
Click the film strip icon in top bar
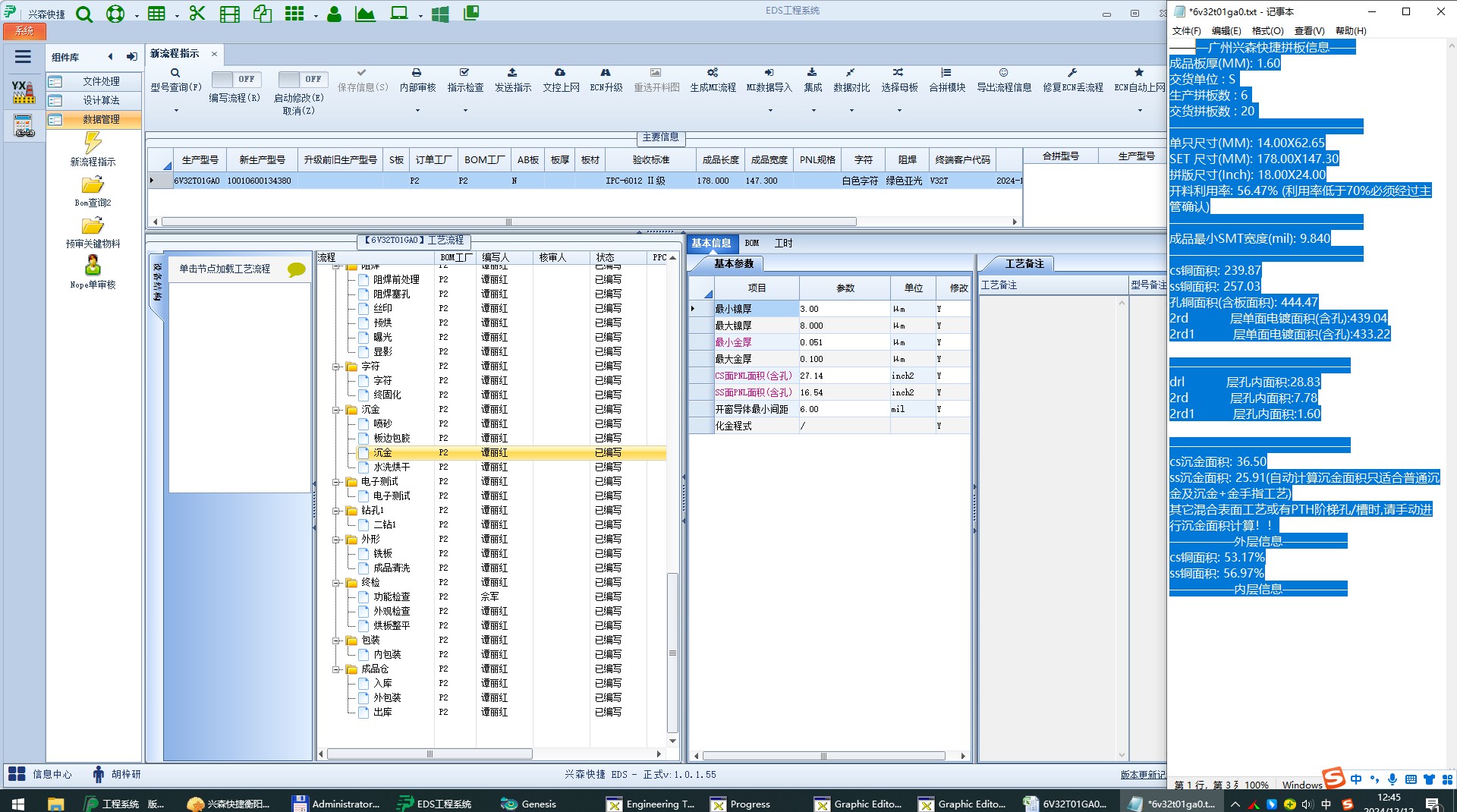pos(230,14)
